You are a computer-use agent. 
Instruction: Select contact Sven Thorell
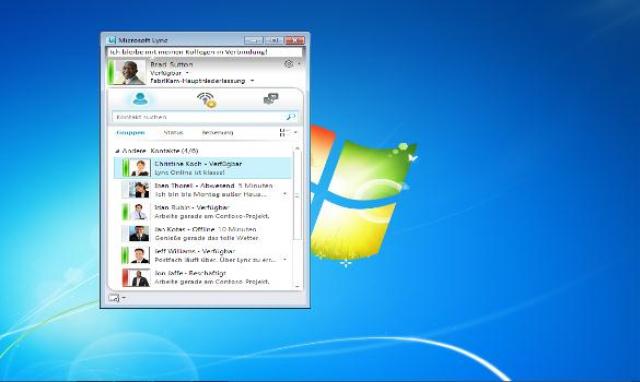[x=203, y=190]
